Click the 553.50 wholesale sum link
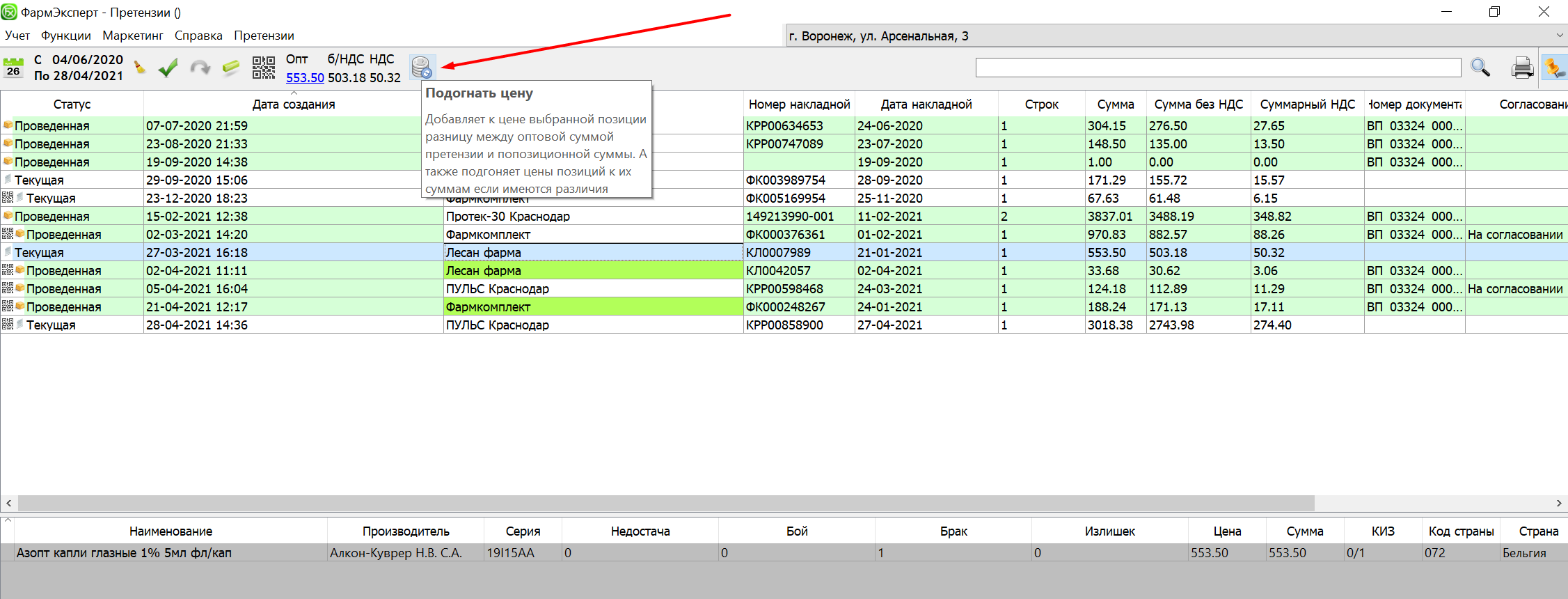1568x599 pixels. (305, 78)
